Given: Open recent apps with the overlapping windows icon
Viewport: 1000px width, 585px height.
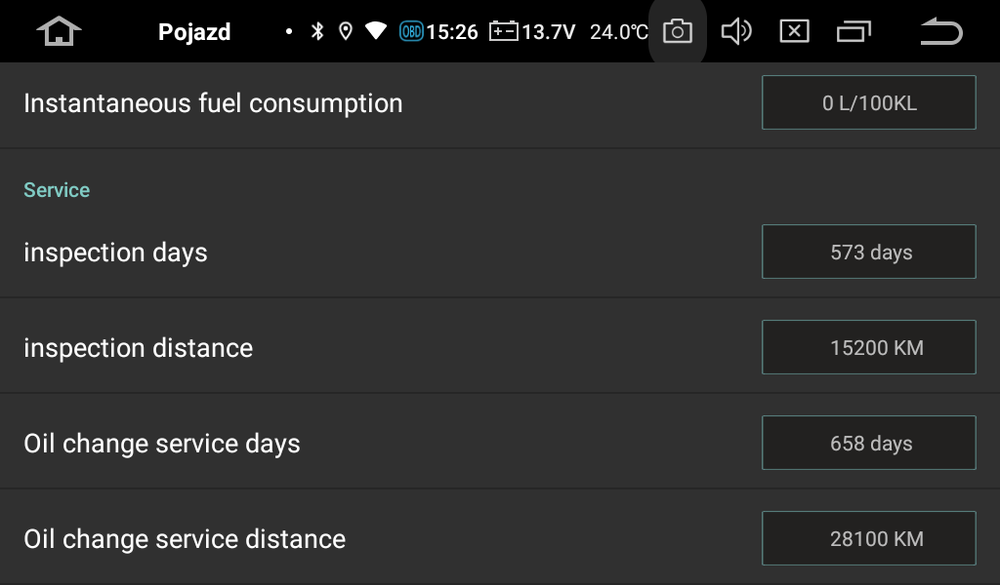Looking at the screenshot, I should click(855, 31).
